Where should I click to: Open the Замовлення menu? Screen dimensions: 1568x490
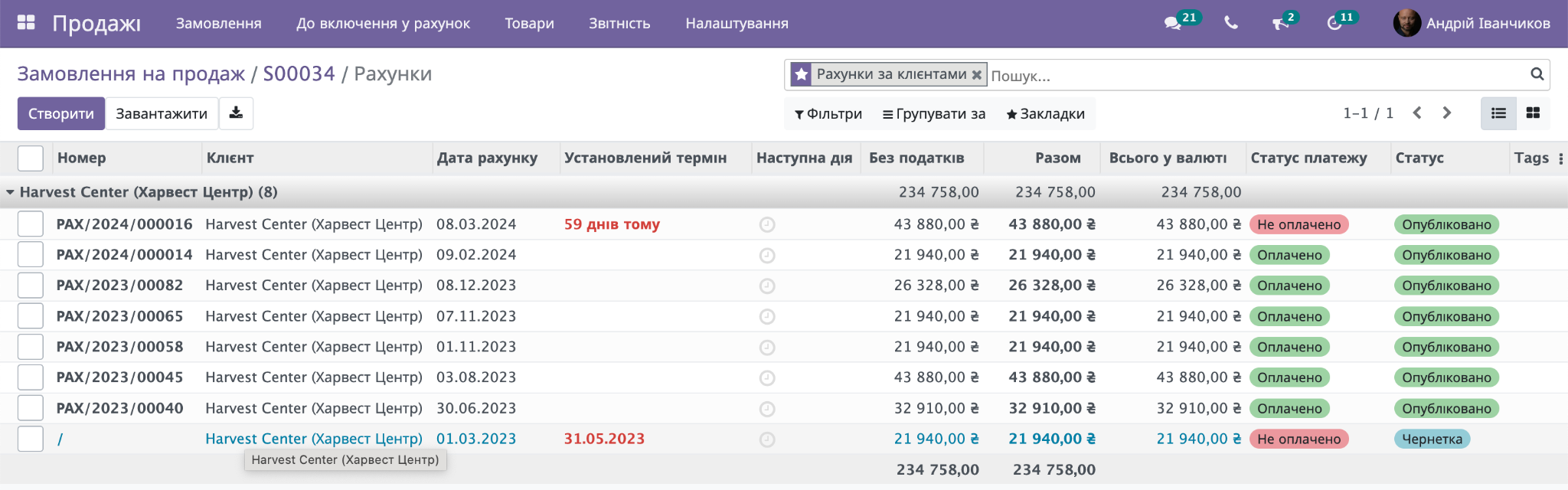point(219,24)
